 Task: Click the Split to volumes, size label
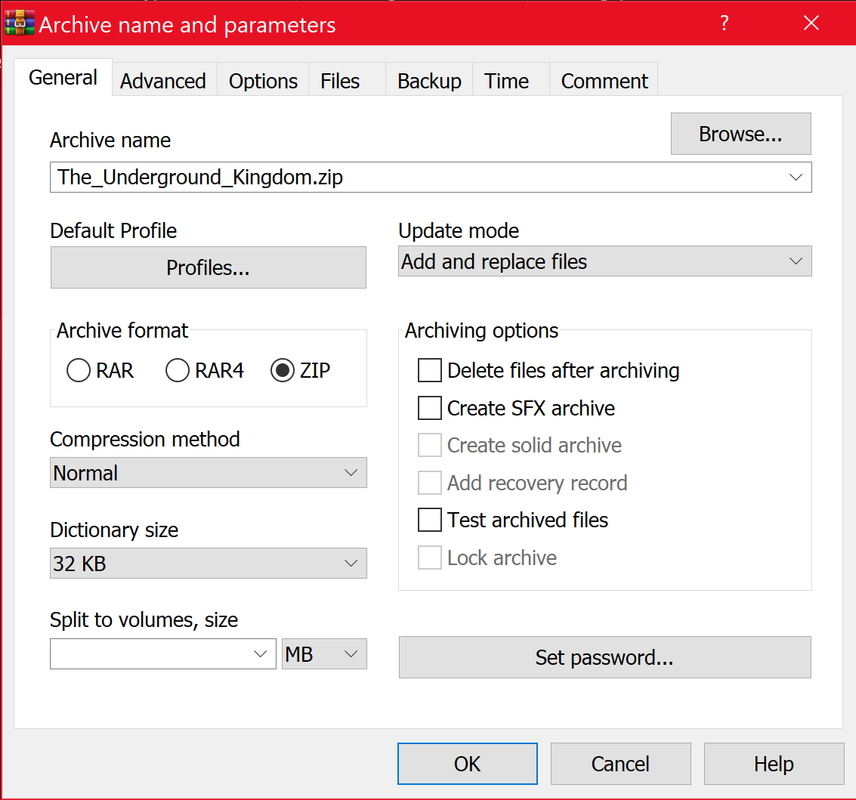tap(144, 620)
